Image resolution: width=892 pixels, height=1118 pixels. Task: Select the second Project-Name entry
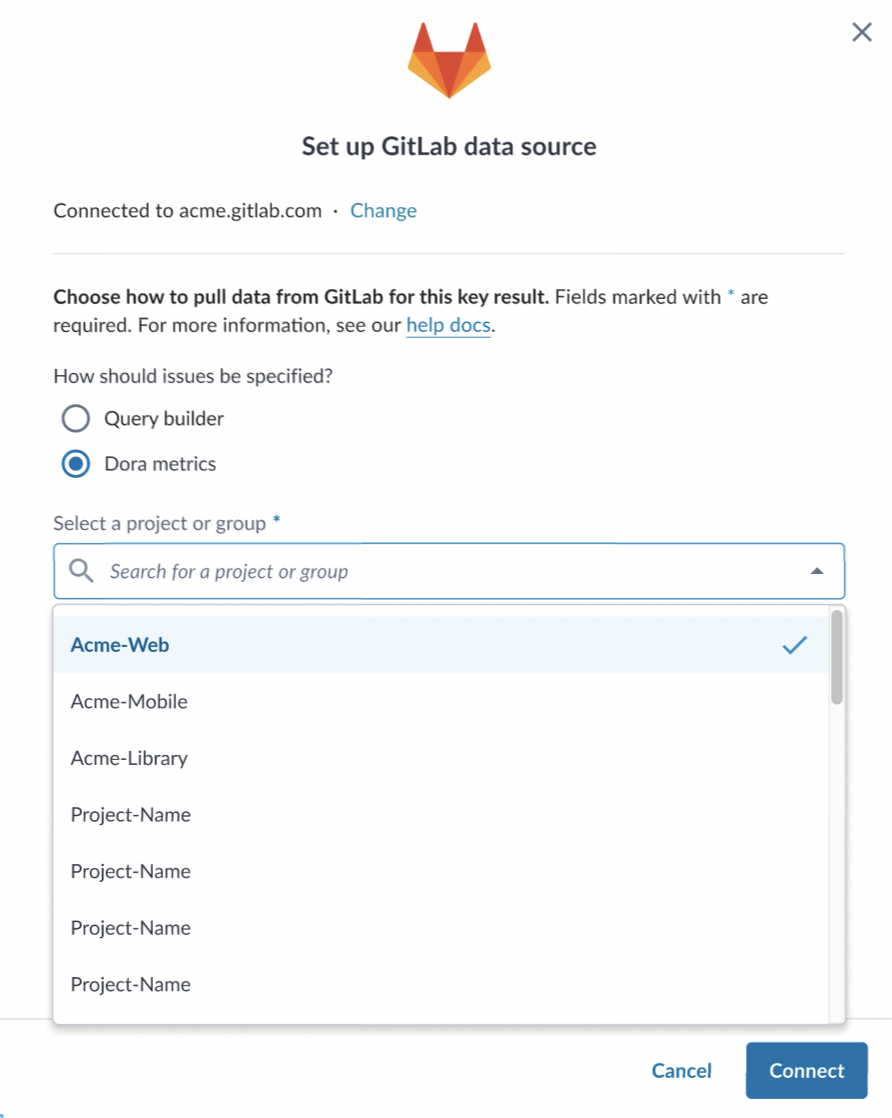tap(441, 871)
